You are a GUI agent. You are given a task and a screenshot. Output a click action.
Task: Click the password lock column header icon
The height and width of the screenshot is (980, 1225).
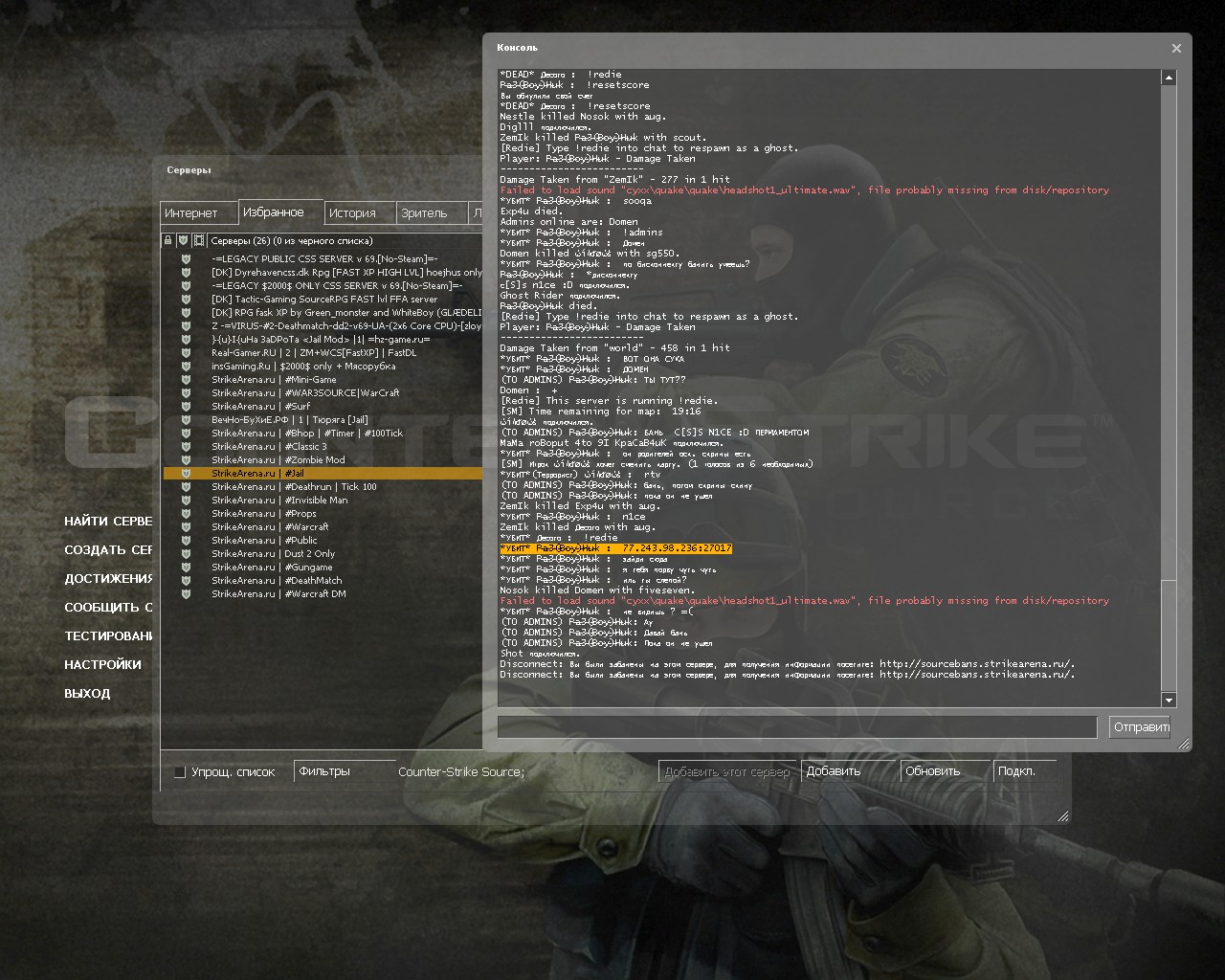click(x=168, y=241)
